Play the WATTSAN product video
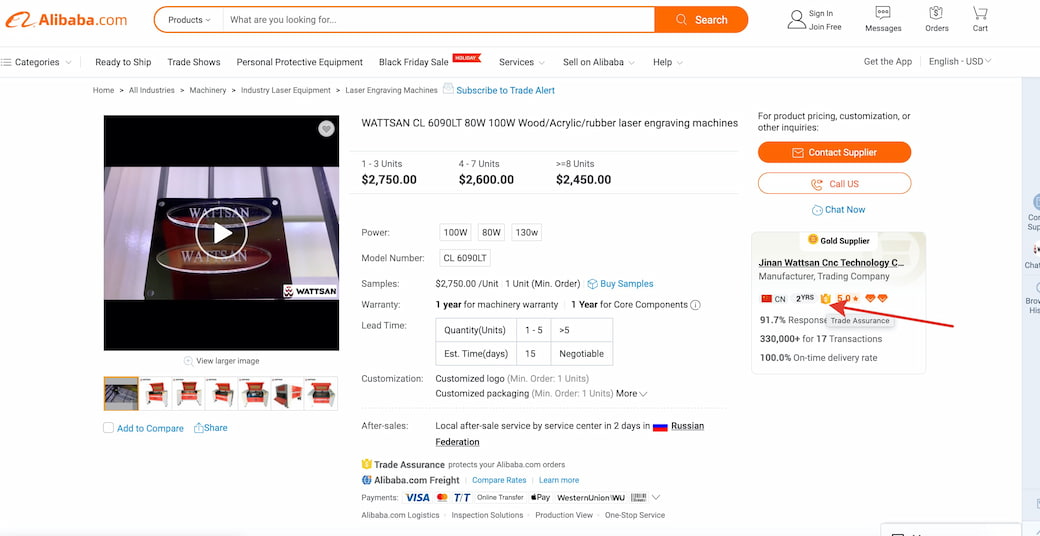 pos(221,234)
